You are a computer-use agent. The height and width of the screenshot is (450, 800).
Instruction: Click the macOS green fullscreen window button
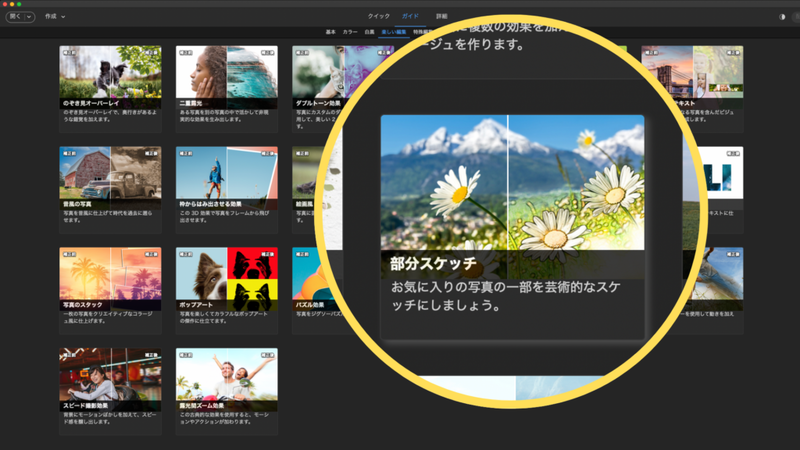tap(19, 4)
